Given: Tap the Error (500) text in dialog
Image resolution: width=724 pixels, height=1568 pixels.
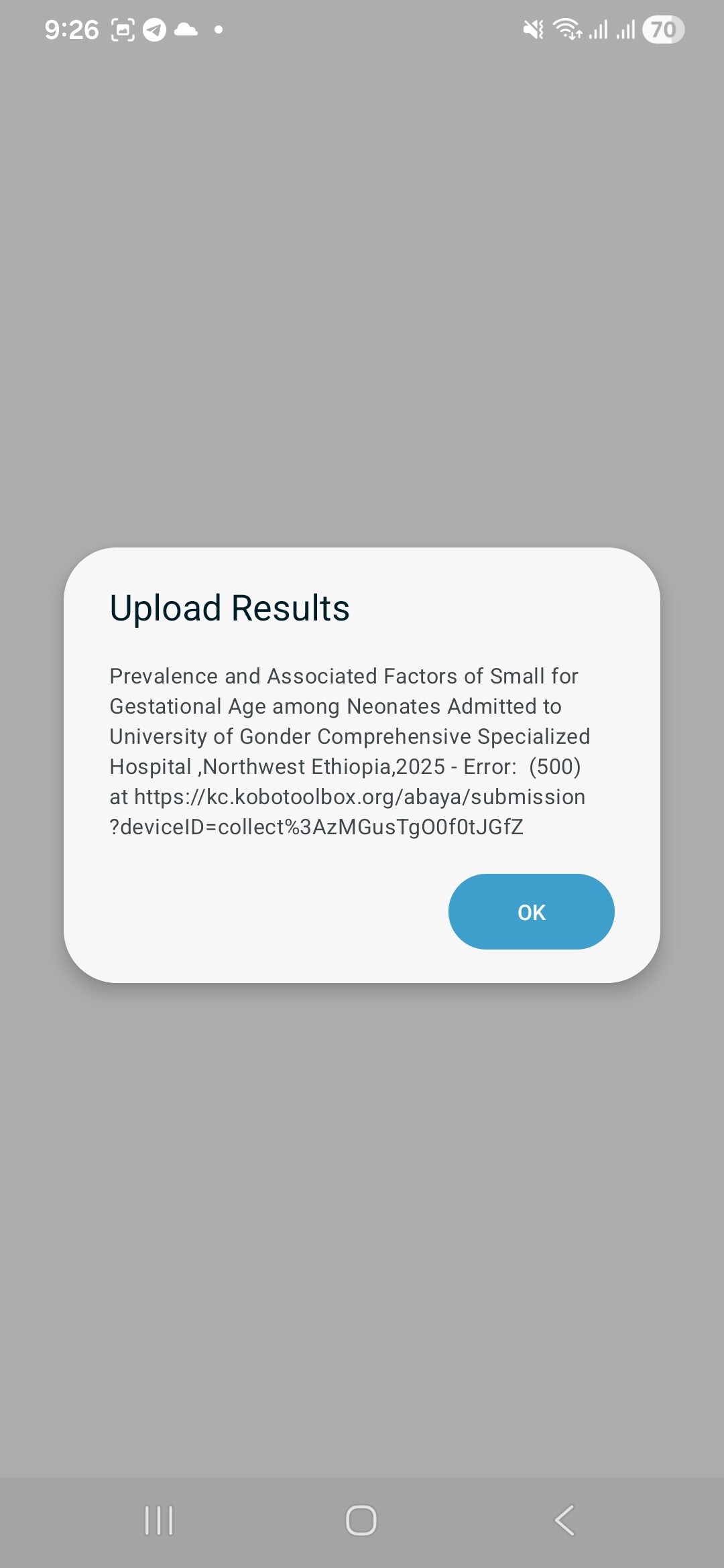Looking at the screenshot, I should point(522,767).
